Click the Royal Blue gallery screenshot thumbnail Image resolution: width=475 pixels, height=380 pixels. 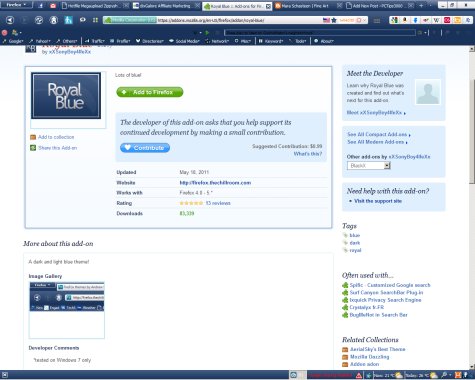pos(67,310)
